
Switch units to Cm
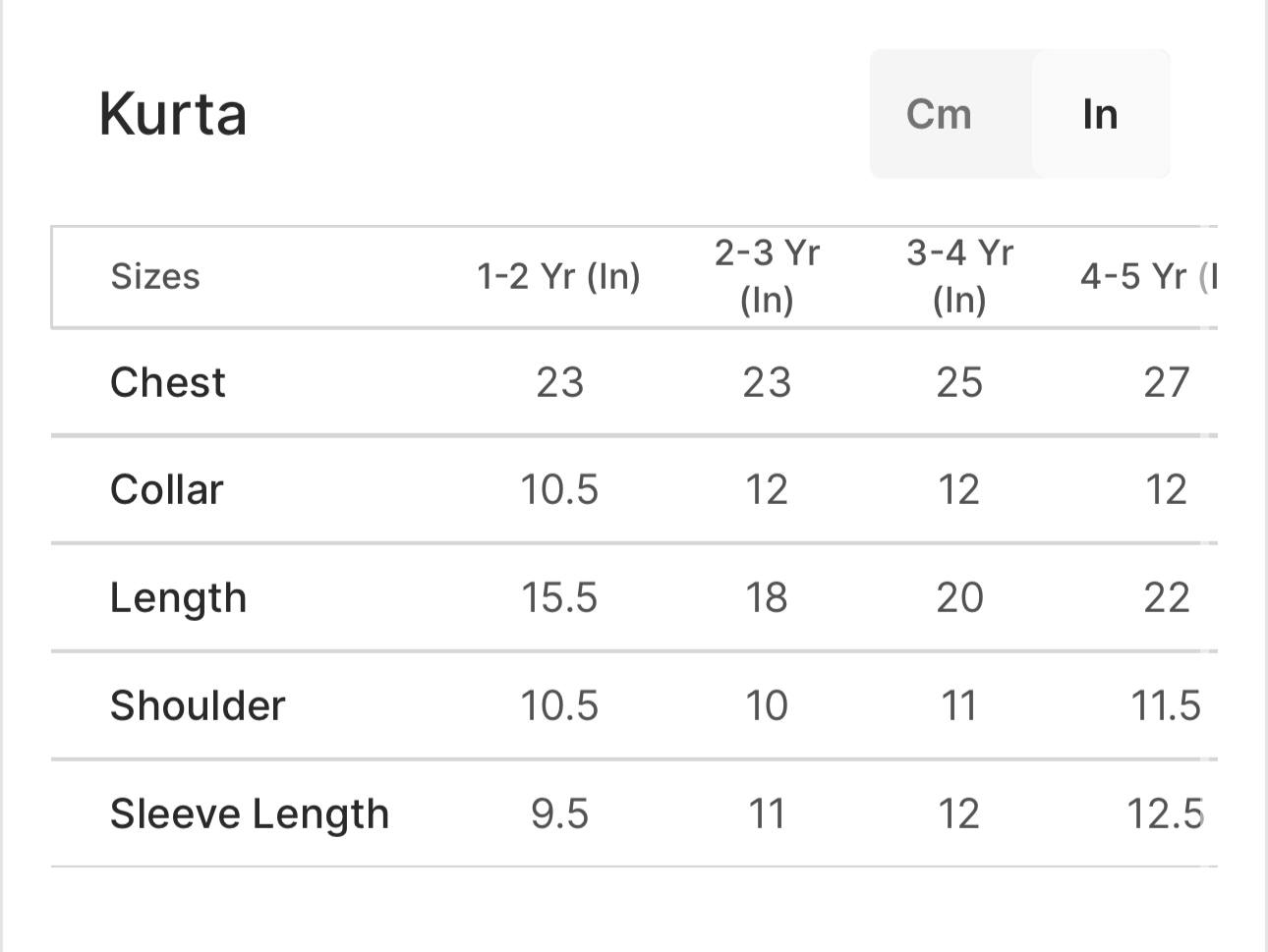pyautogui.click(x=939, y=114)
